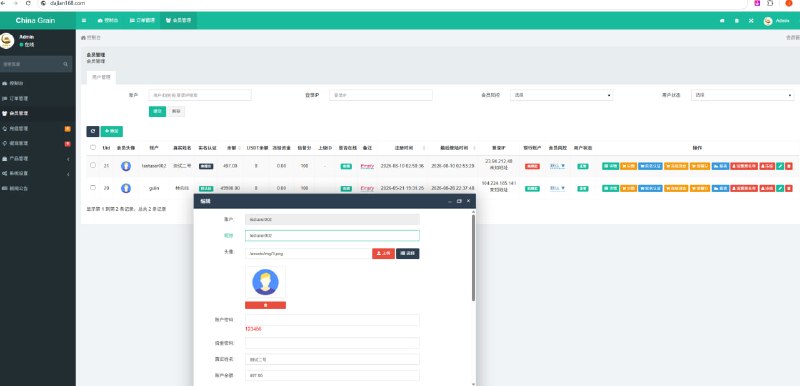
Task: Click the grey reset button beside search
Action: [176, 111]
